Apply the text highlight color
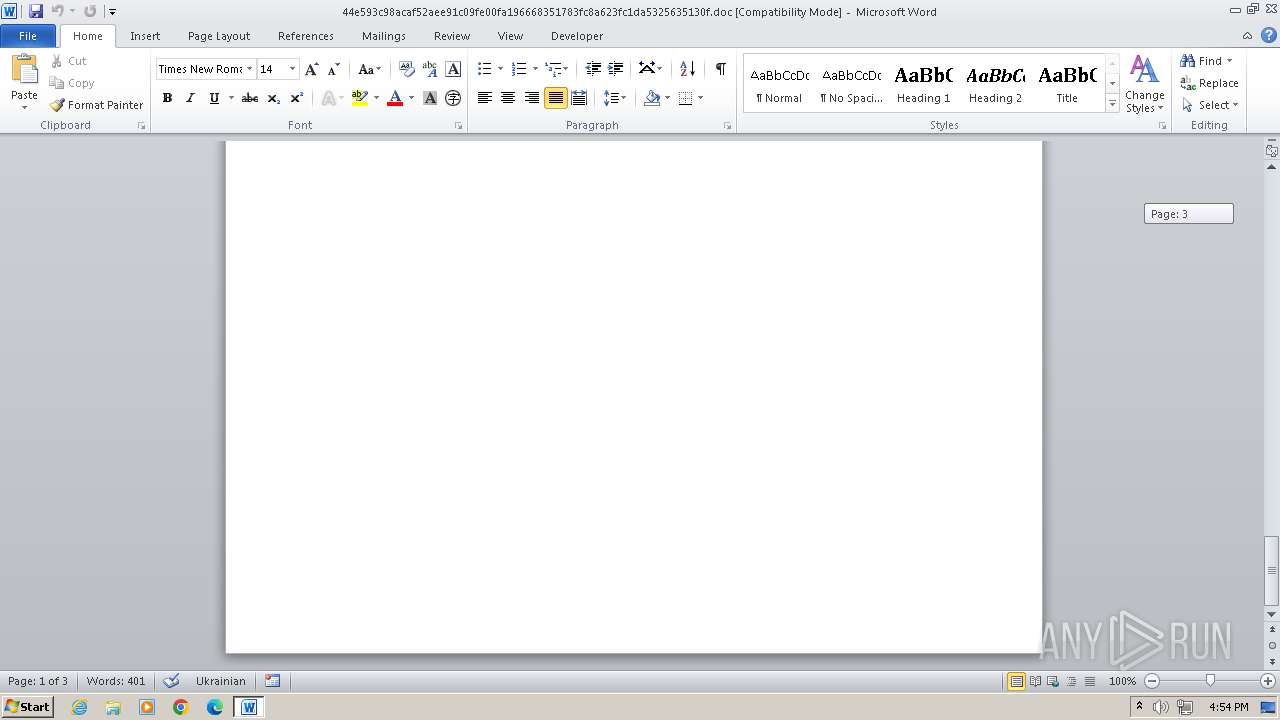The image size is (1280, 720). (x=360, y=98)
